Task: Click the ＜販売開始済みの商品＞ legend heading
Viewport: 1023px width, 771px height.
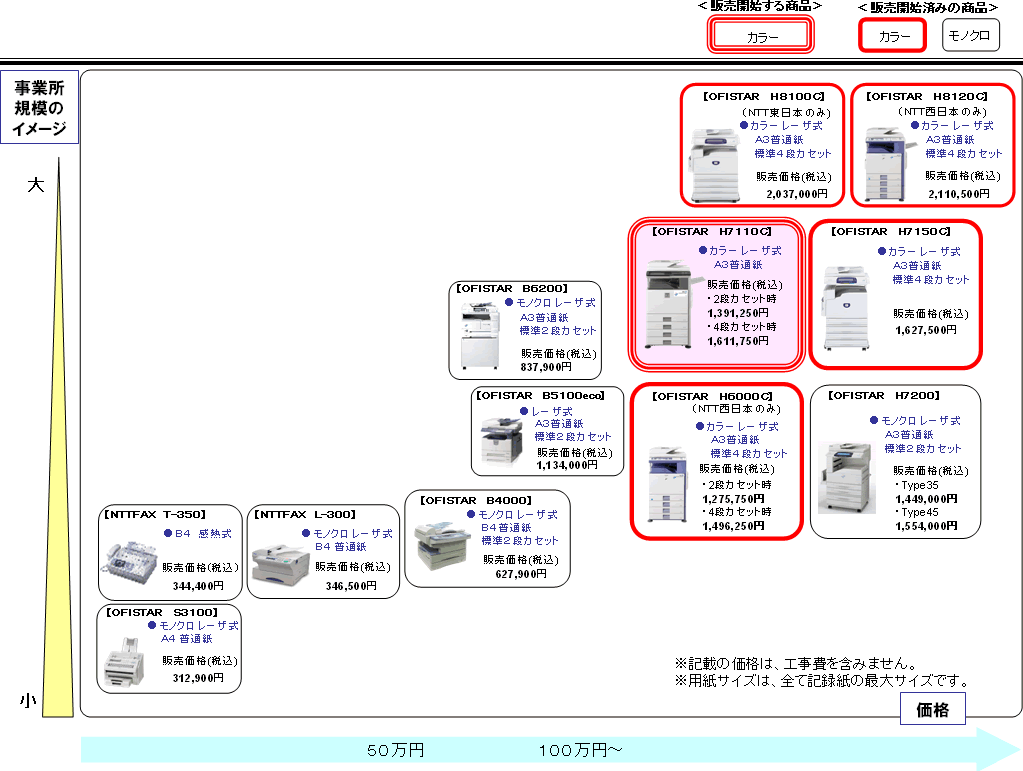Action: point(928,7)
